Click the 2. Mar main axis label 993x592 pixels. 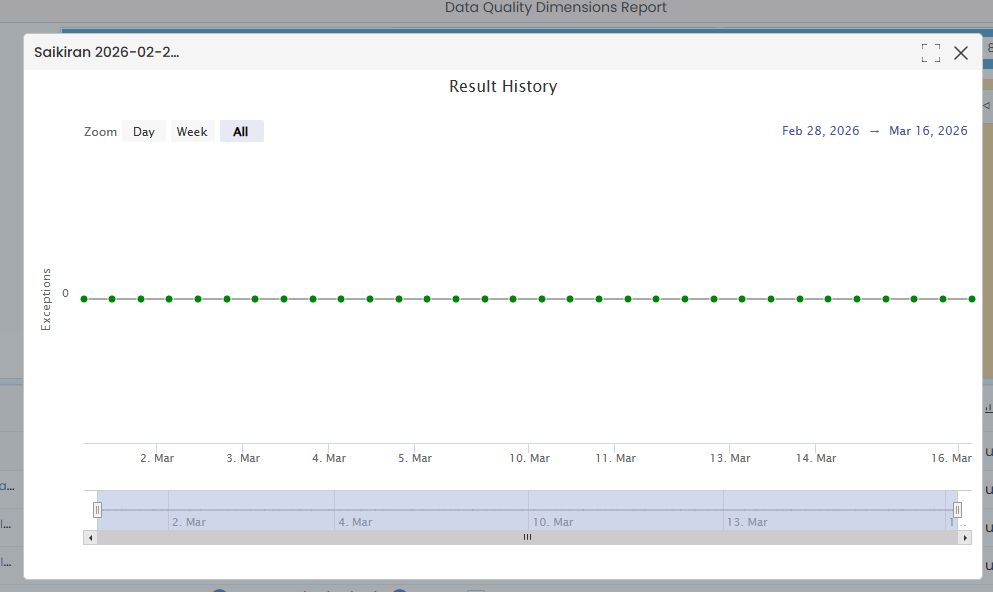pos(157,458)
